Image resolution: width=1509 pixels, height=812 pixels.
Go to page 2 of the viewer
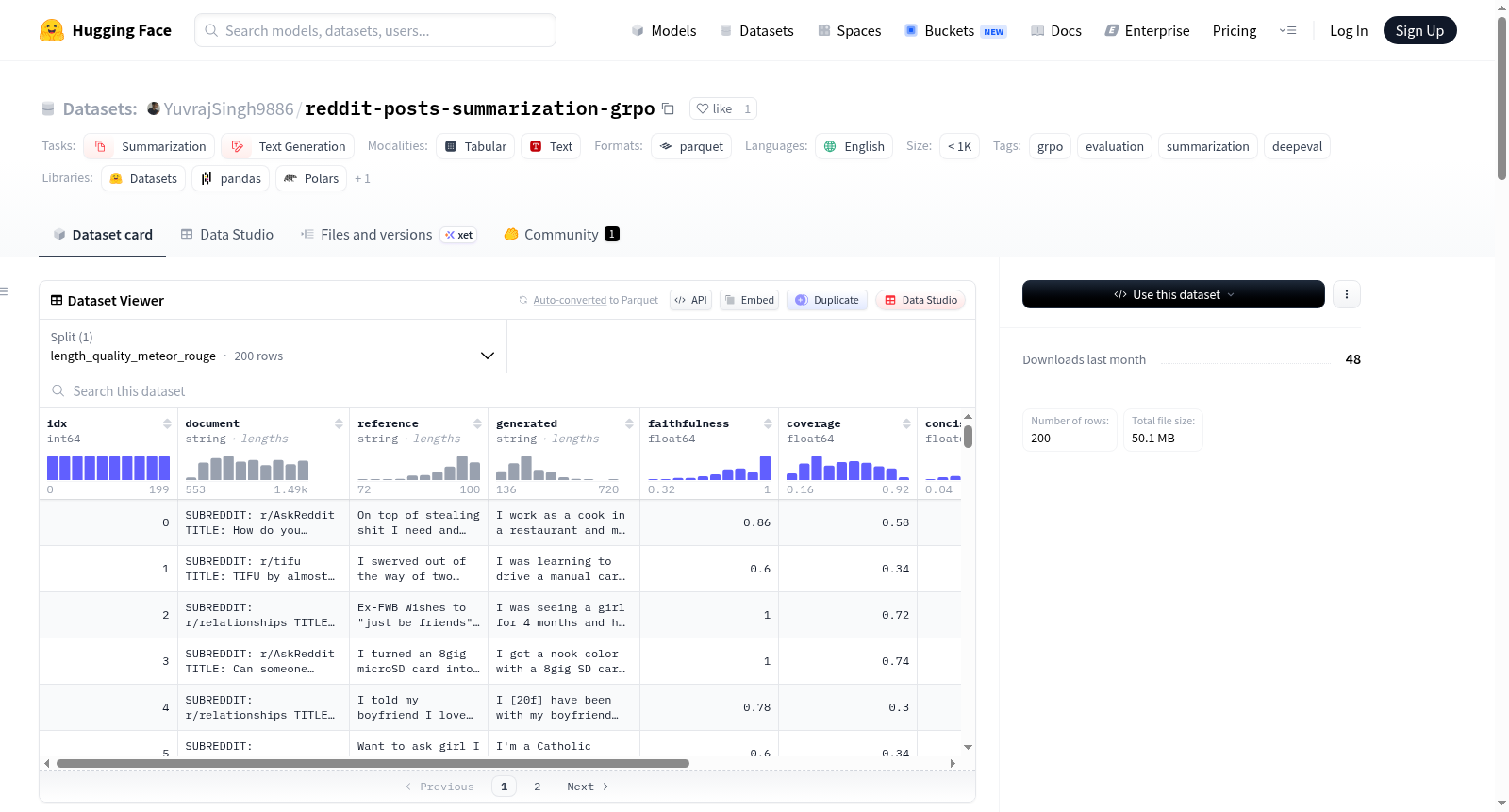tap(538, 787)
